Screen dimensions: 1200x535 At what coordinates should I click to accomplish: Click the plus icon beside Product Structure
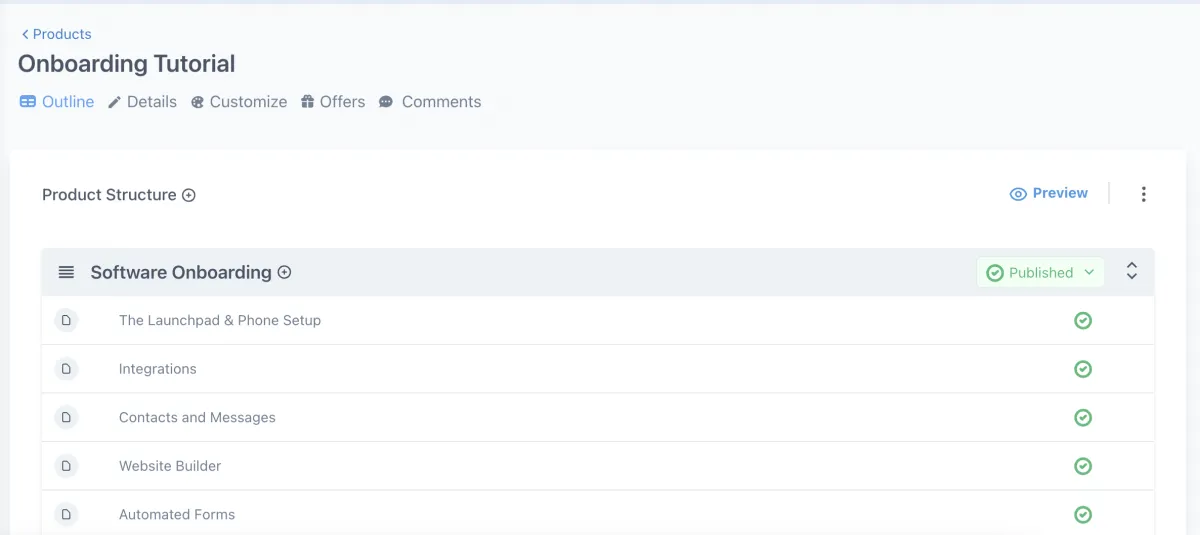[x=188, y=195]
